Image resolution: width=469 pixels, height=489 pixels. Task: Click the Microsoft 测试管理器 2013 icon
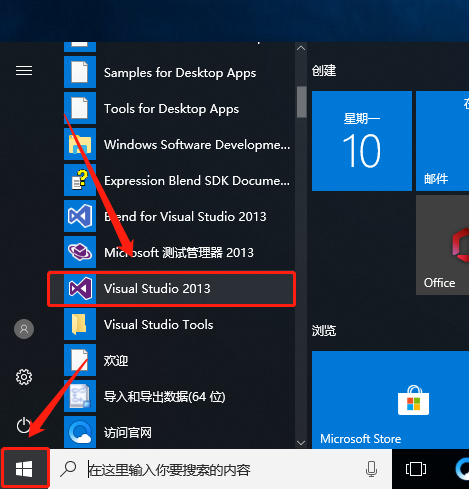(80, 252)
